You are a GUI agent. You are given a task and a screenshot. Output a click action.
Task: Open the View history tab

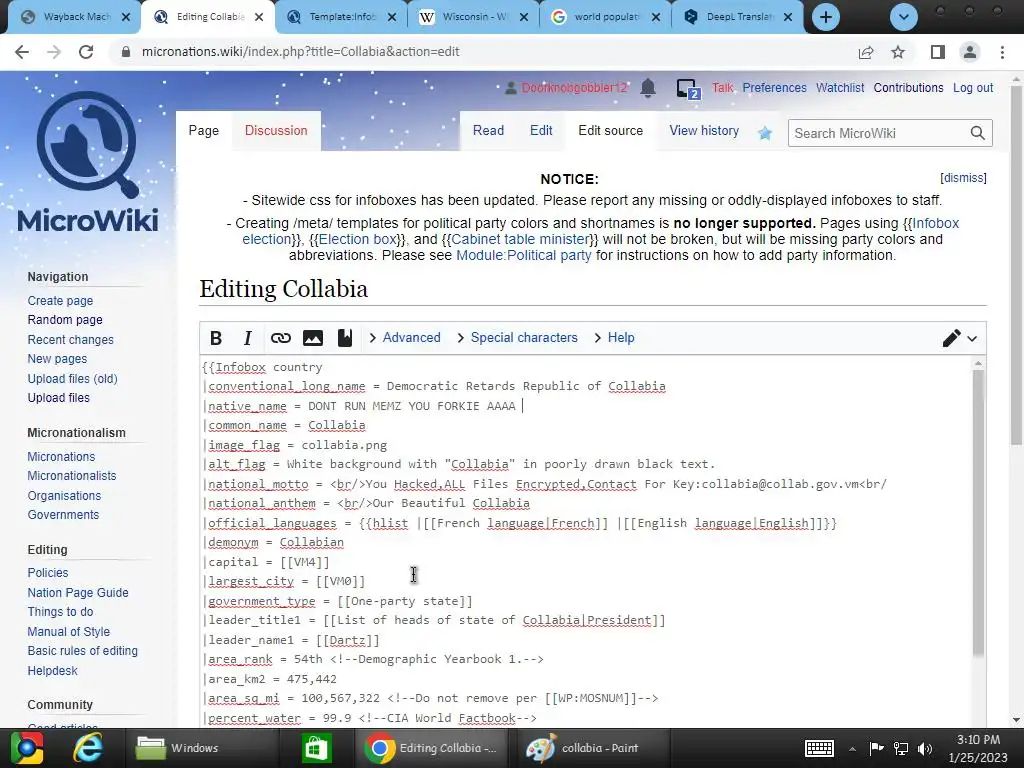pos(704,131)
